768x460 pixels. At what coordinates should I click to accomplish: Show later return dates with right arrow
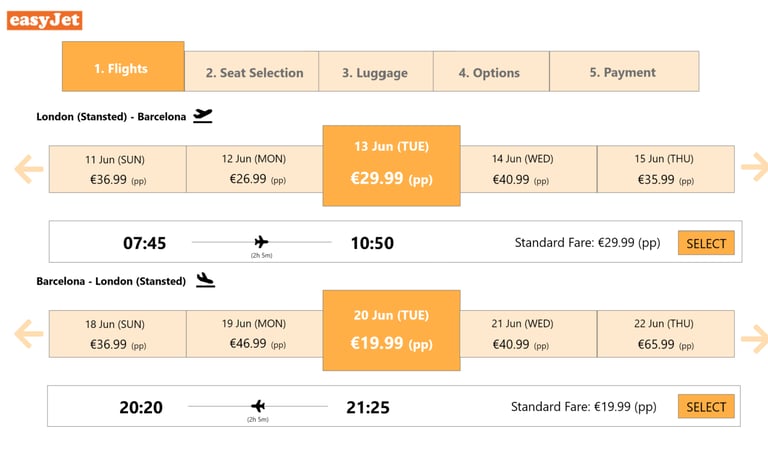(754, 337)
